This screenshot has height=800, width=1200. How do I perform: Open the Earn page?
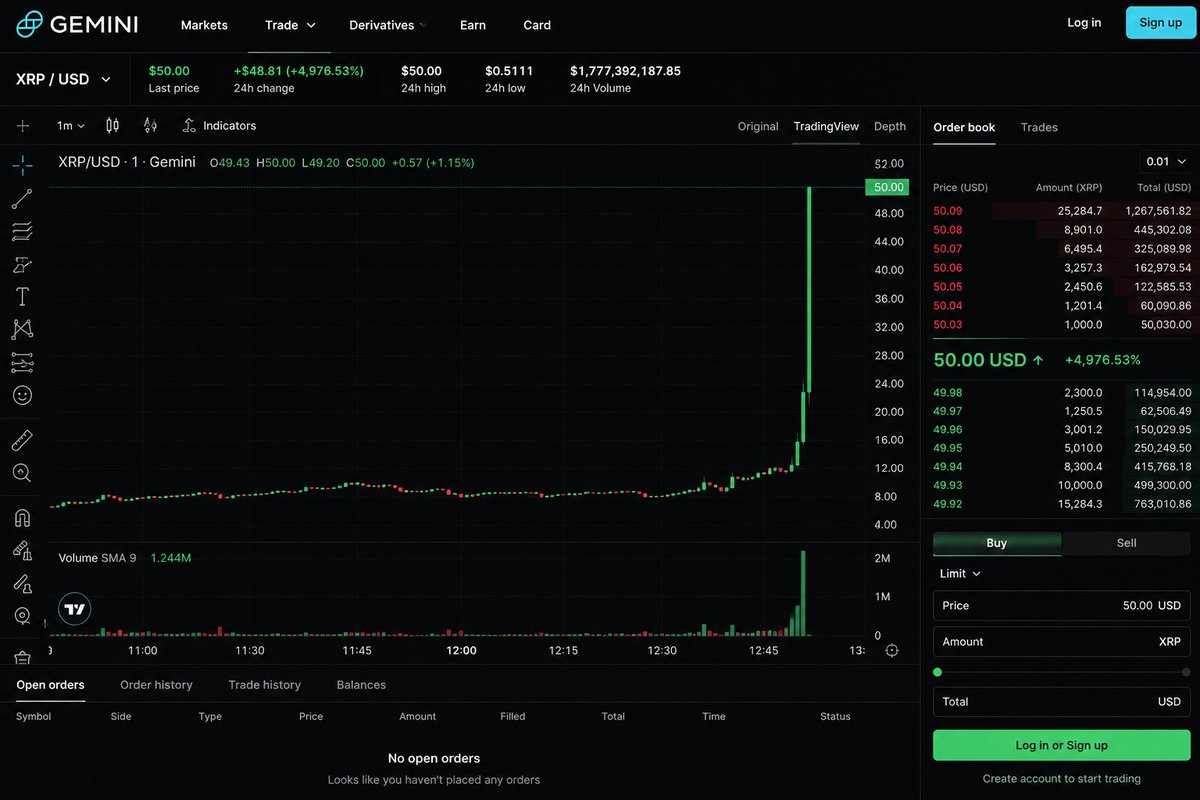[x=473, y=25]
